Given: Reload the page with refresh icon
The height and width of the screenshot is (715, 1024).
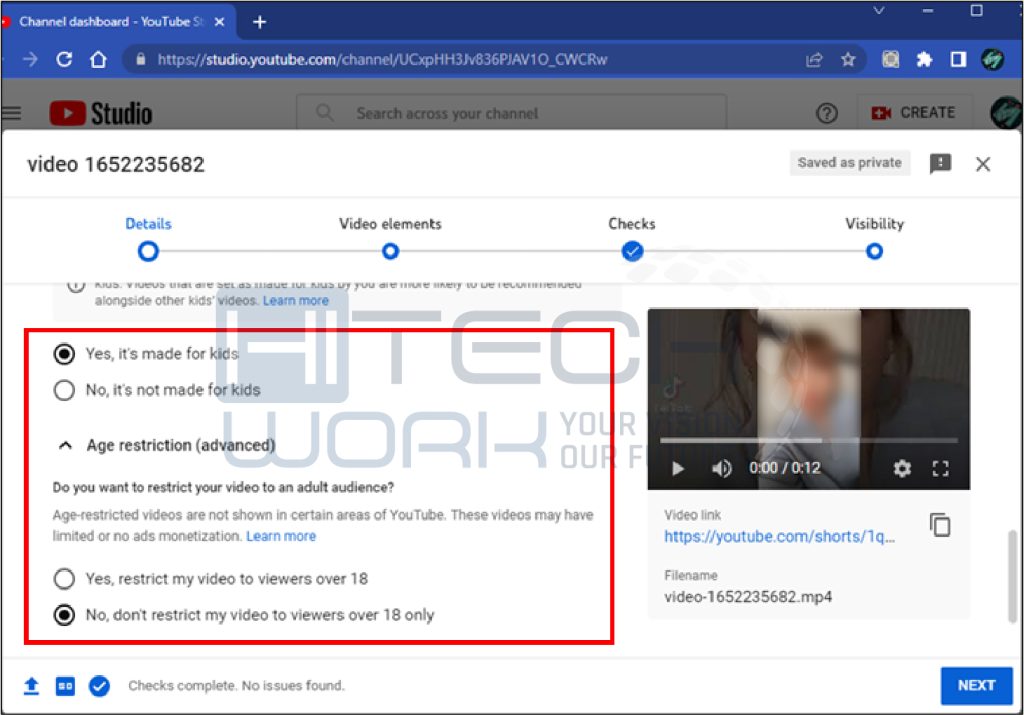Looking at the screenshot, I should coord(64,60).
